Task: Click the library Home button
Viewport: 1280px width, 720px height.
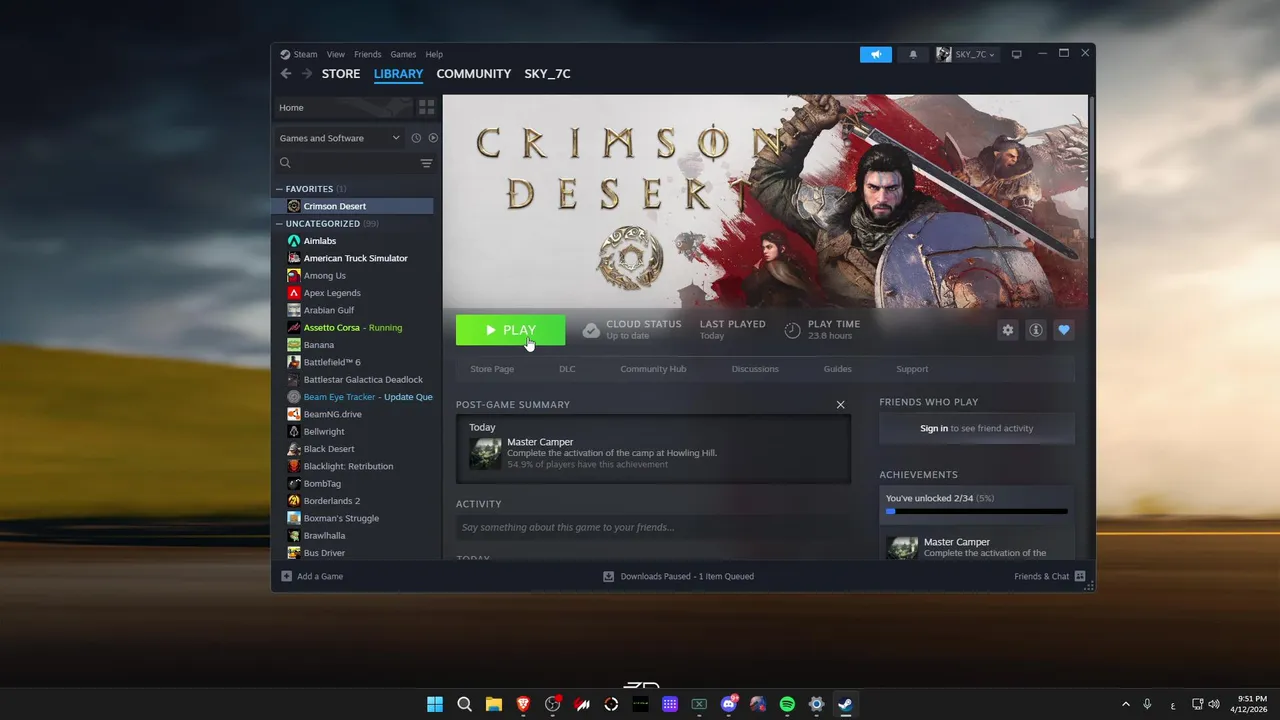Action: pos(343,107)
